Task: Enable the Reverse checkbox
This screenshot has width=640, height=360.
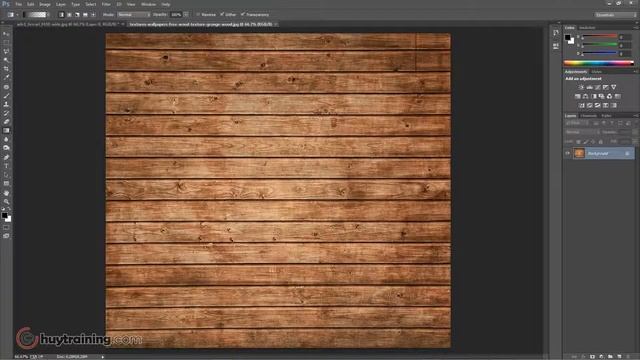Action: coord(198,15)
